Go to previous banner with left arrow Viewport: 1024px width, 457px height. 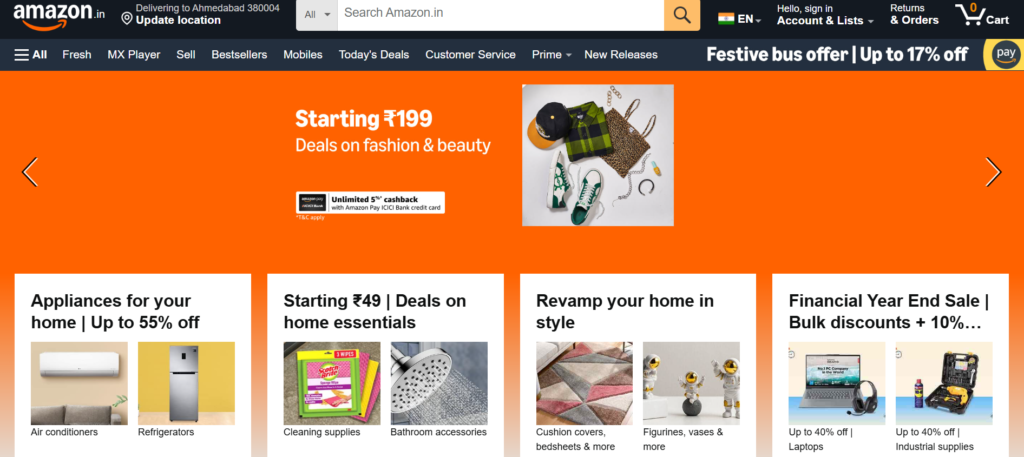click(x=30, y=172)
